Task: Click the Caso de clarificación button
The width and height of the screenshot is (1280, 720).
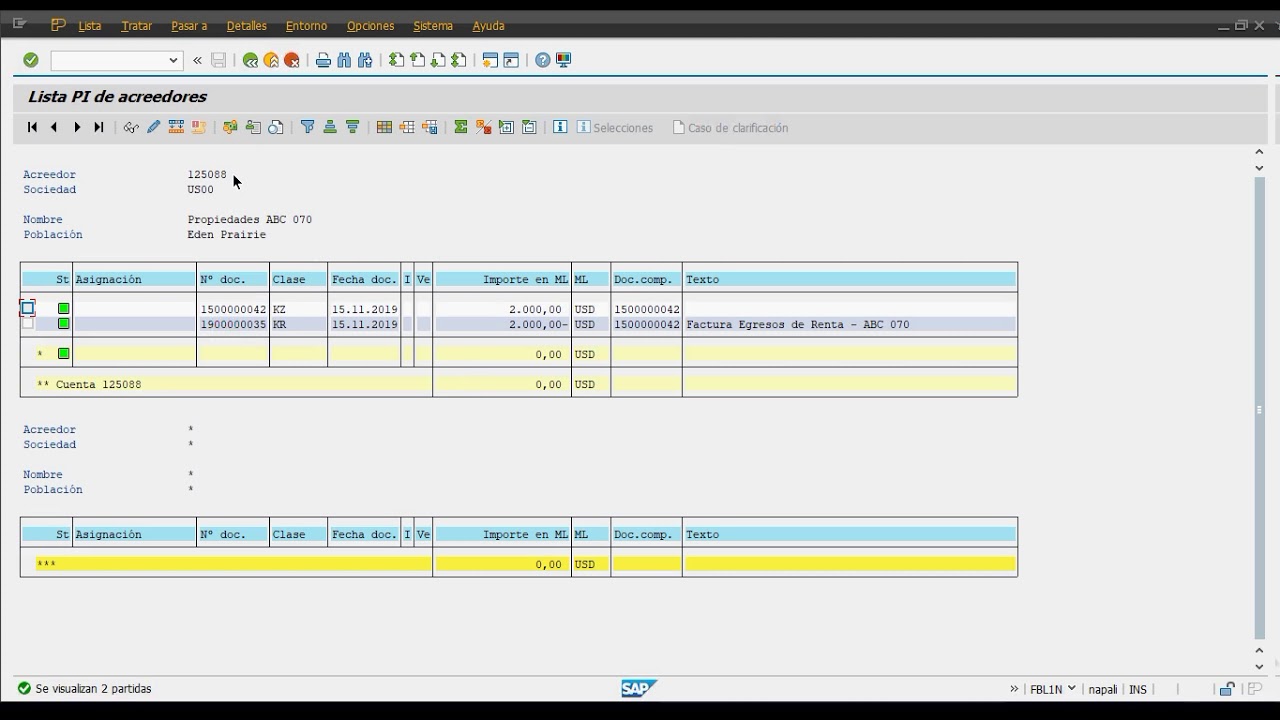Action: pos(731,128)
